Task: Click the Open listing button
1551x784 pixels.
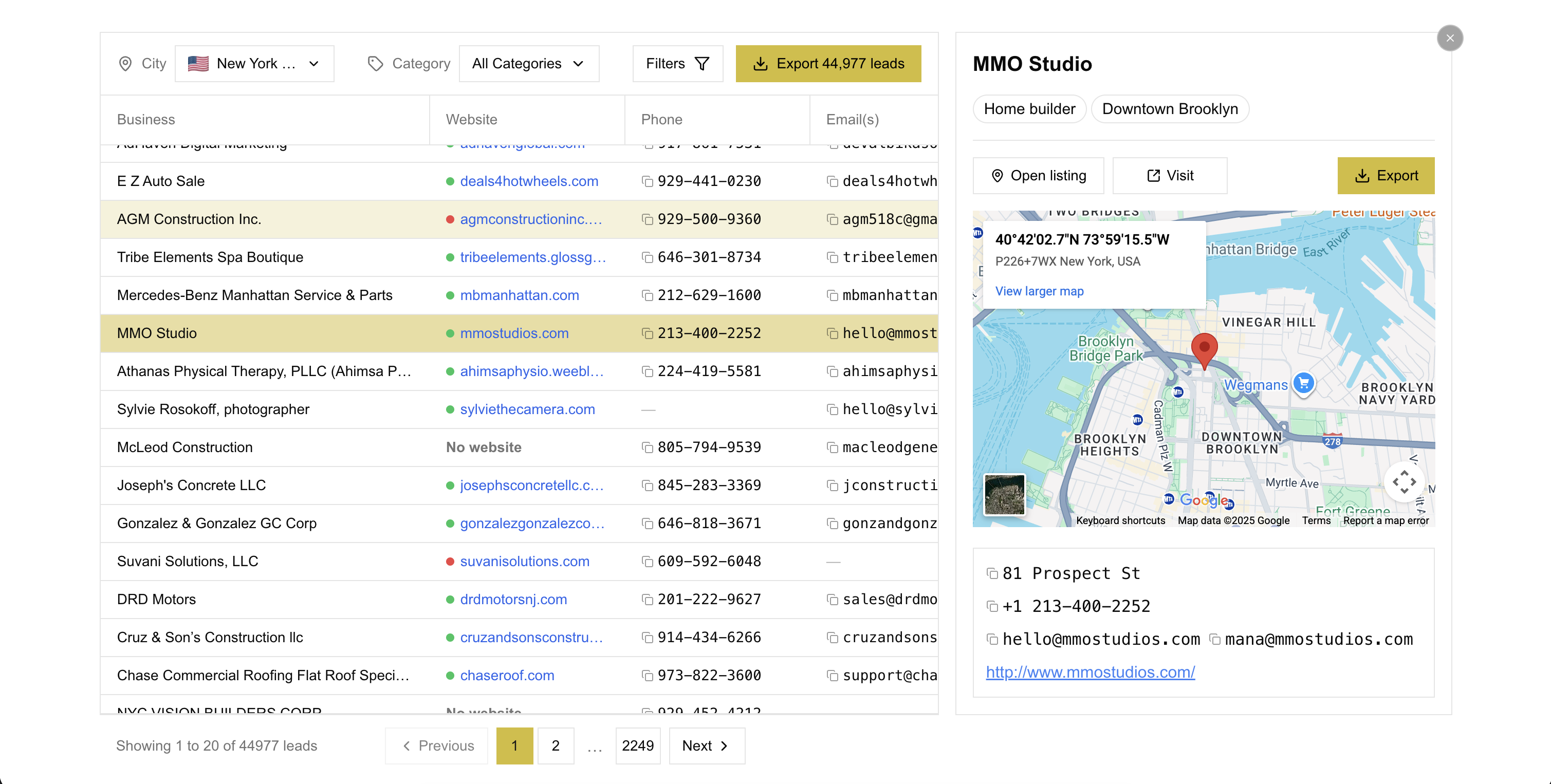Action: tap(1038, 176)
